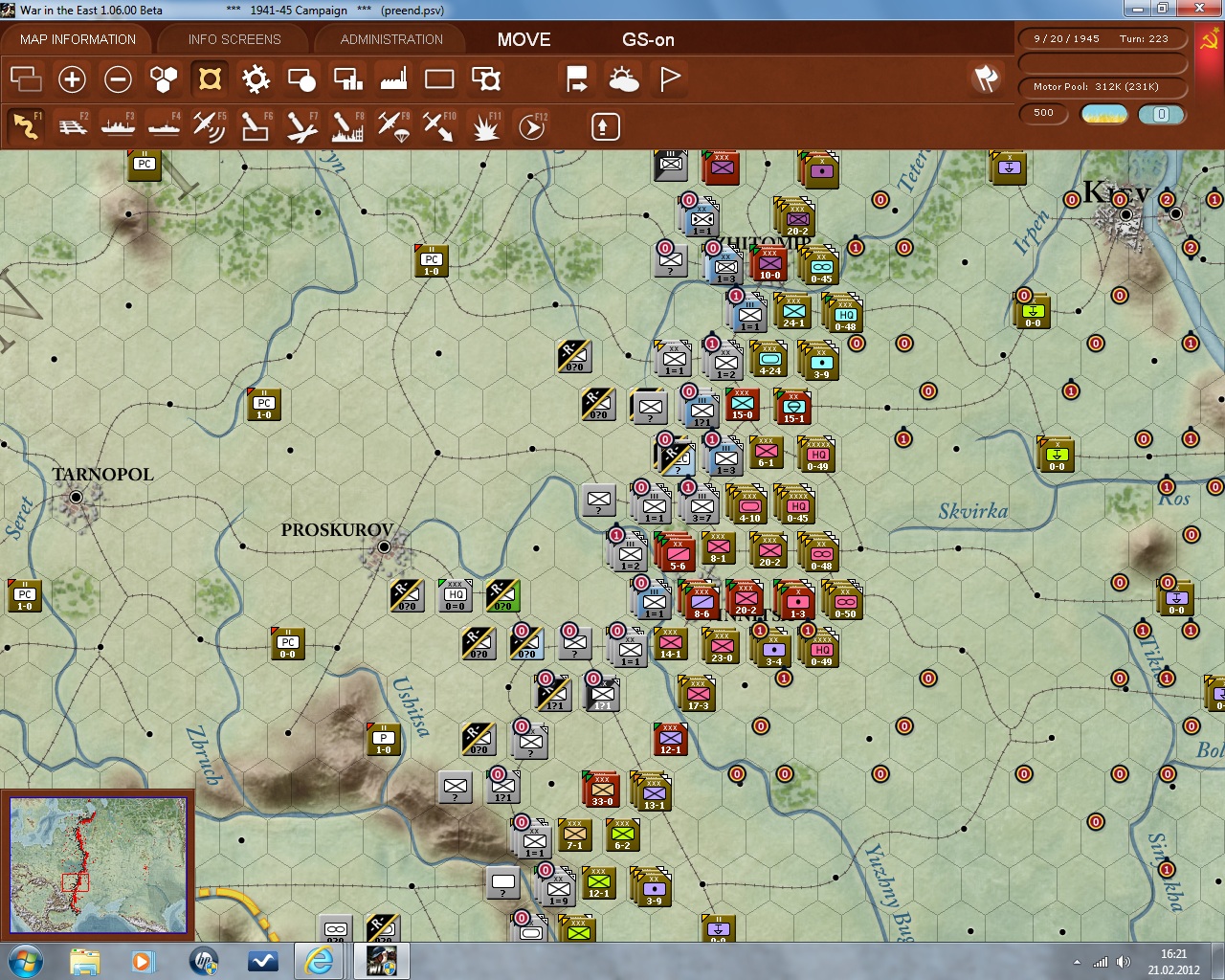Open the volume control tray icon

pyautogui.click(x=1124, y=962)
